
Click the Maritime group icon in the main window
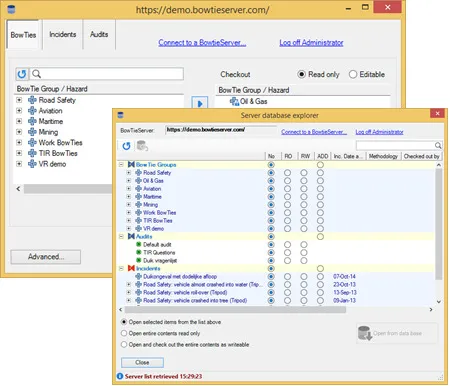[x=32, y=121]
